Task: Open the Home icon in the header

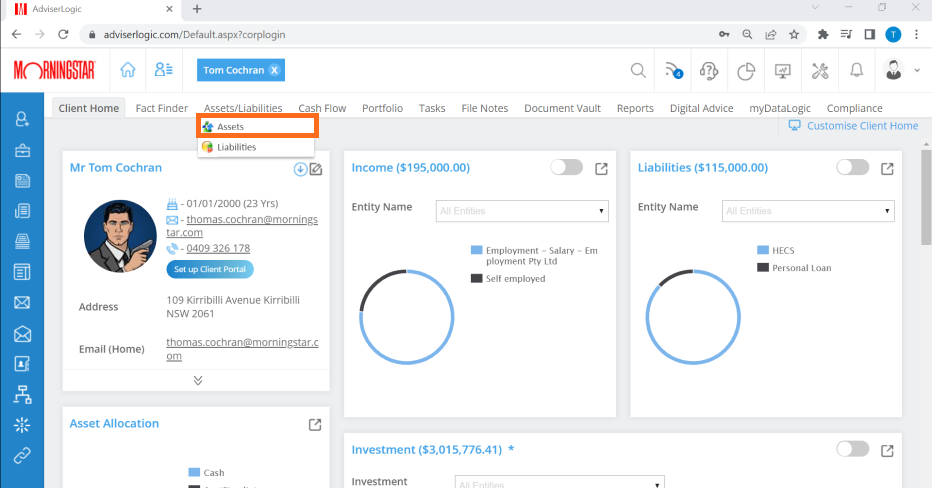Action: (x=128, y=70)
